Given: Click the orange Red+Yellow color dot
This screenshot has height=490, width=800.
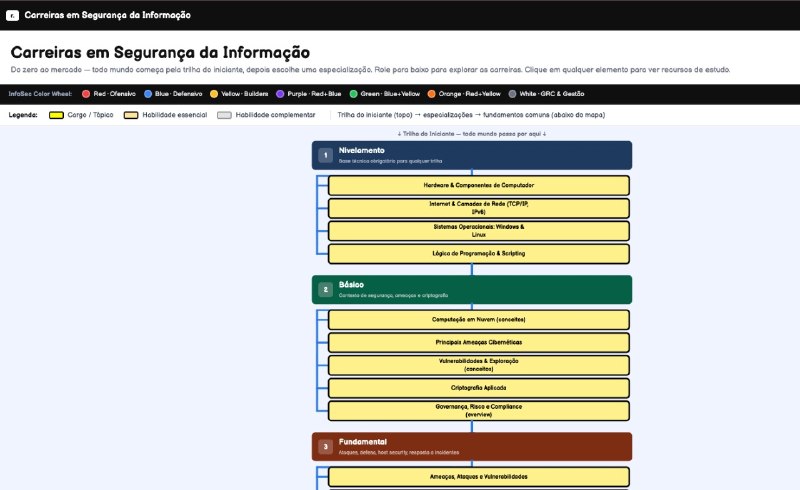Looking at the screenshot, I should point(431,94).
